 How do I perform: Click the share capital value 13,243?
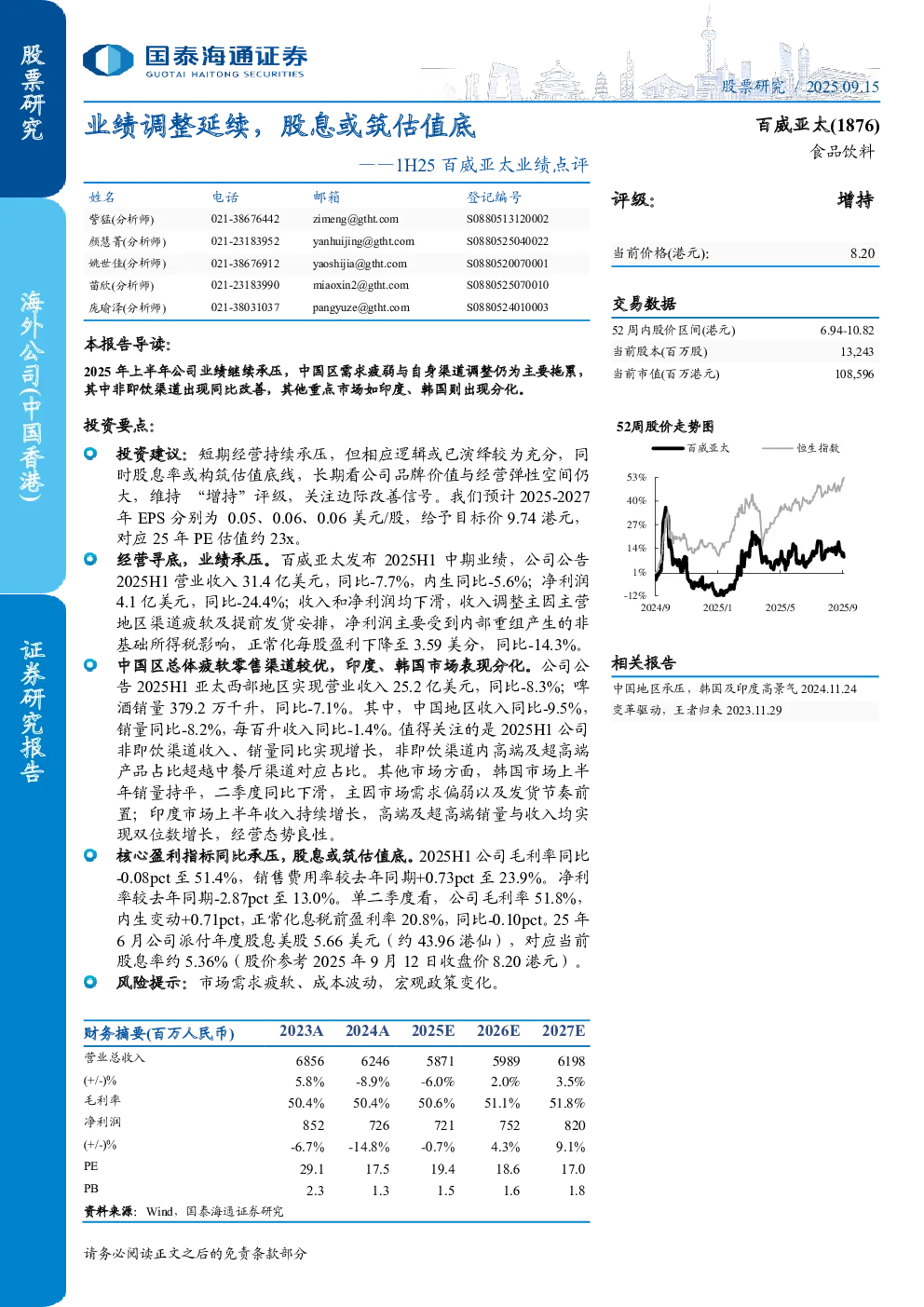(x=857, y=352)
